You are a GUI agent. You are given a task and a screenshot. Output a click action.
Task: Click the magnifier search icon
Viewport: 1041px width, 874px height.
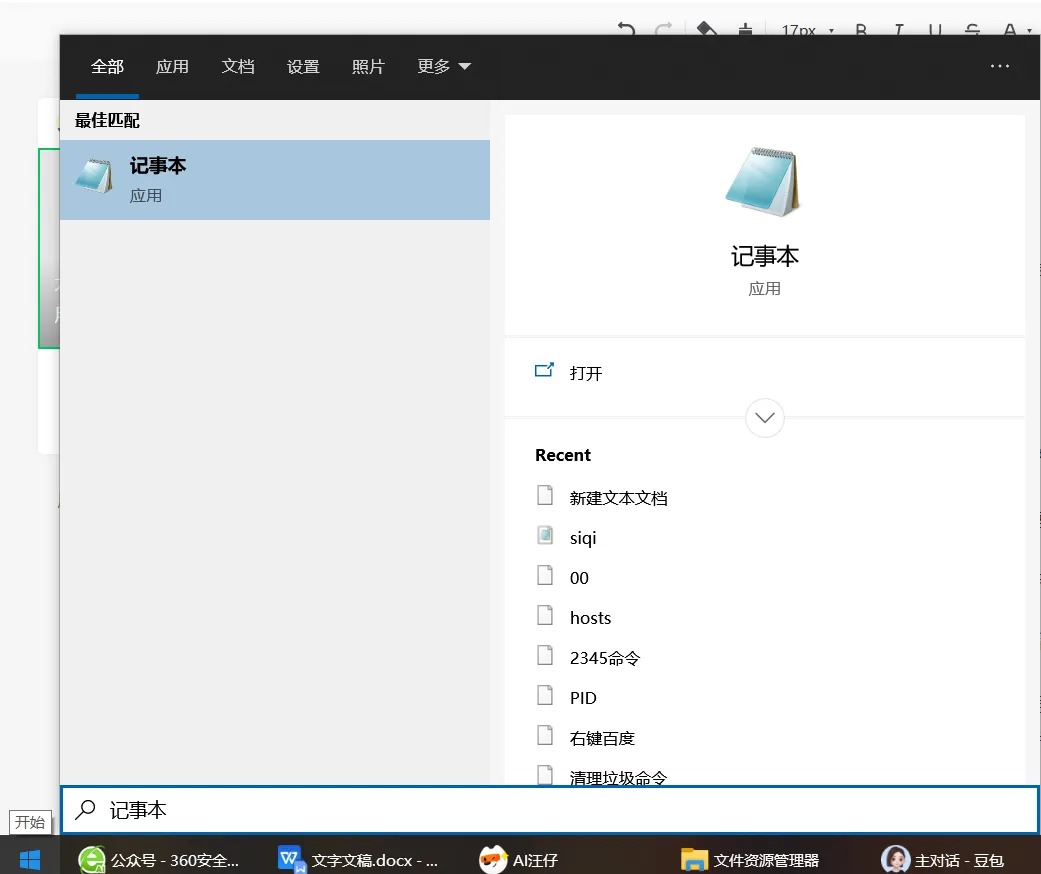pos(86,810)
